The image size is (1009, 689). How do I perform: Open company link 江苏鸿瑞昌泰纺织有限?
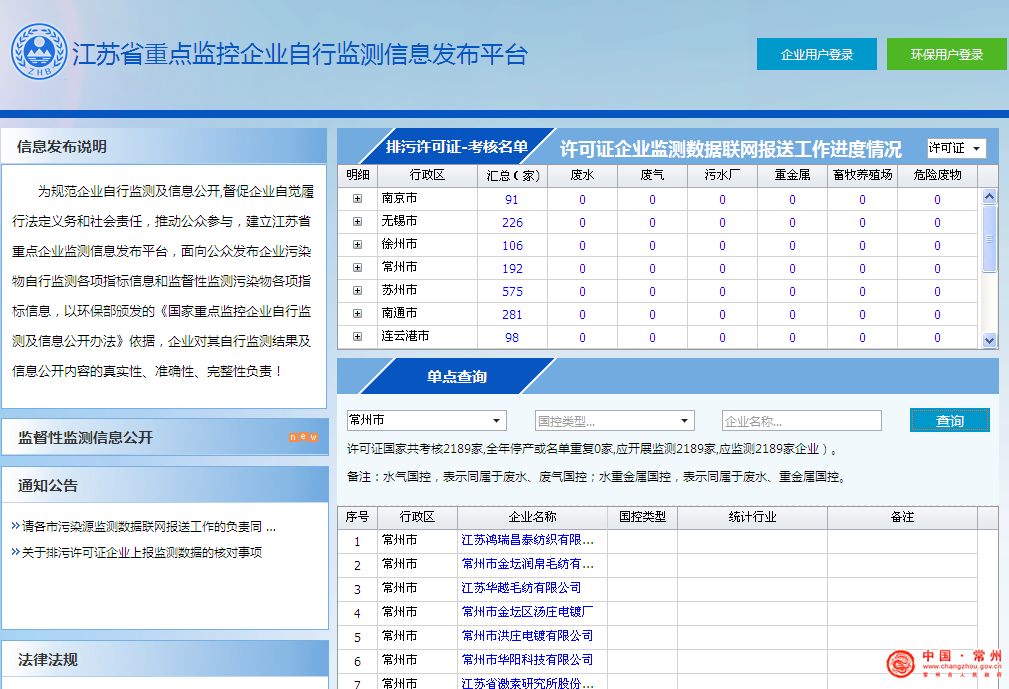pyautogui.click(x=527, y=540)
